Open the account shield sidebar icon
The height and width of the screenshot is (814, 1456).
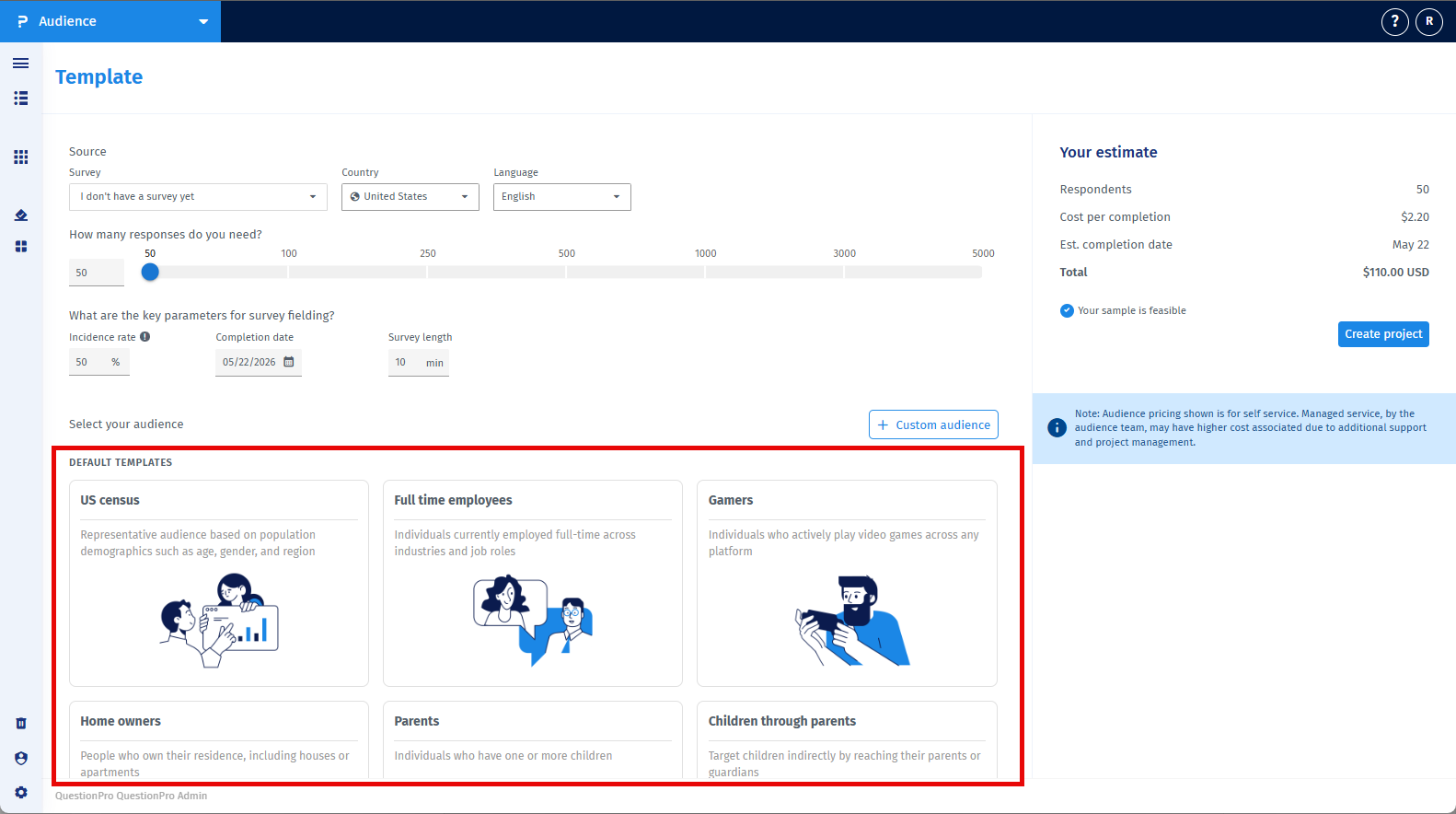21,759
